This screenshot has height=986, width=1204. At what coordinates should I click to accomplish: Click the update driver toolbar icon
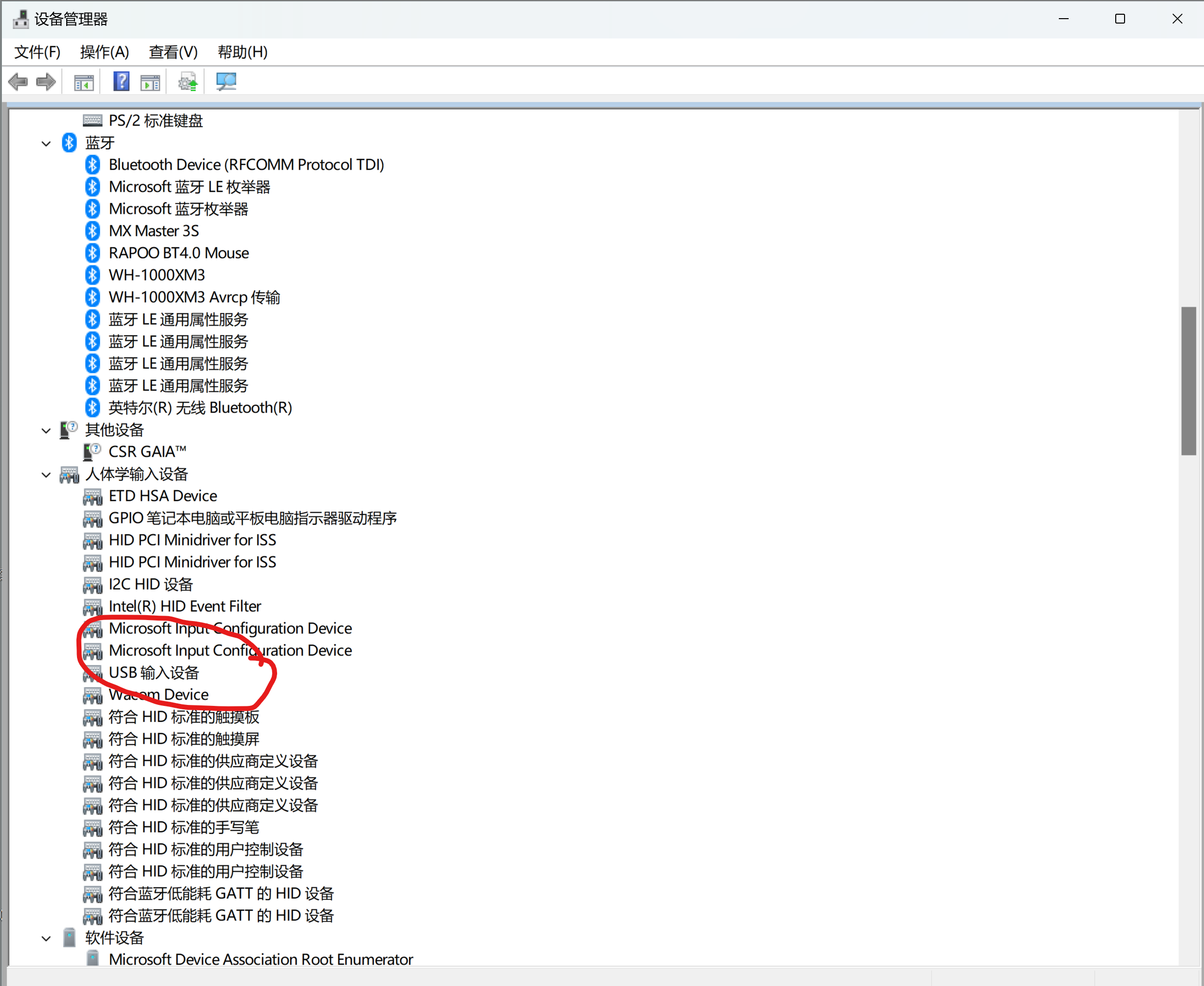coord(188,82)
